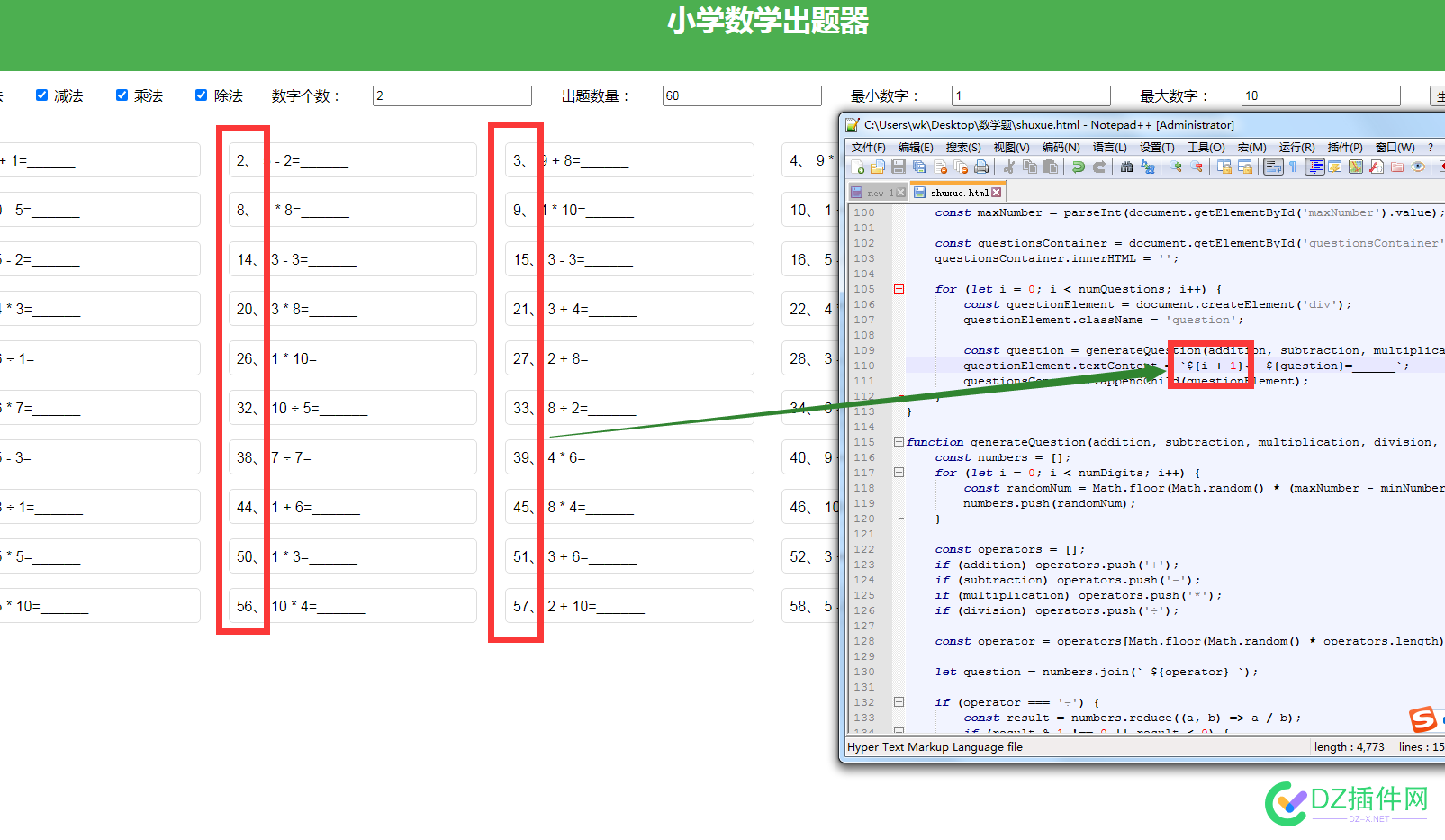Open the 运行(R) menu
This screenshot has width=1445, height=840.
(1296, 148)
